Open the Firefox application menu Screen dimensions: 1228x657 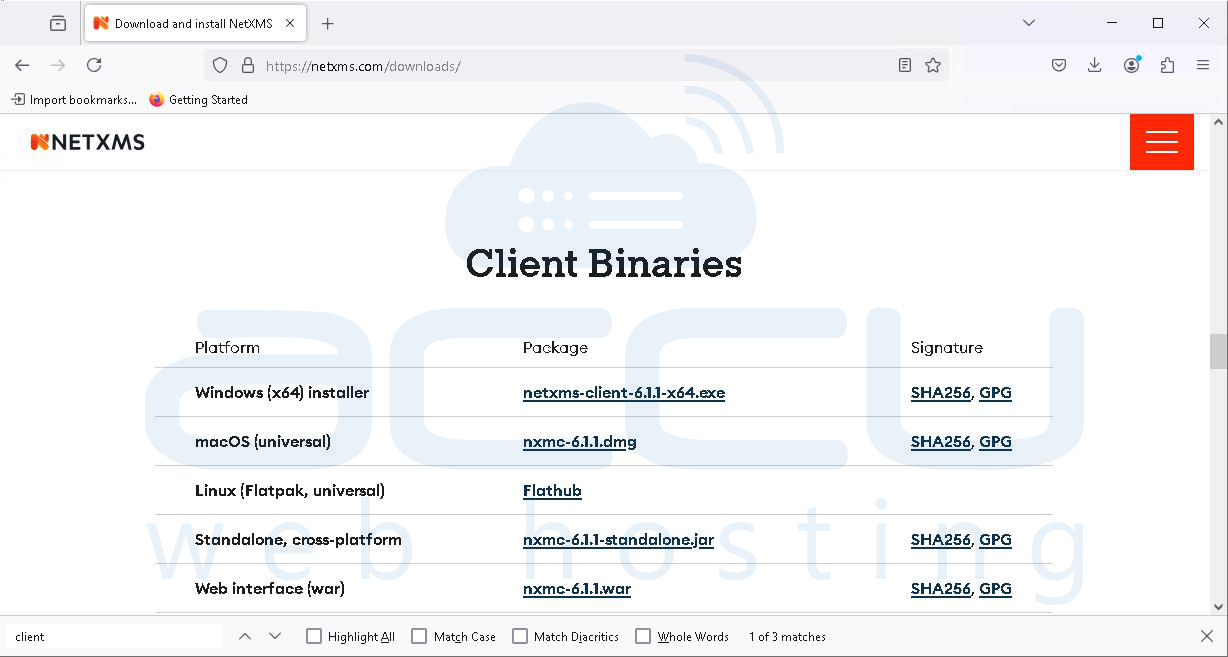click(x=1203, y=65)
